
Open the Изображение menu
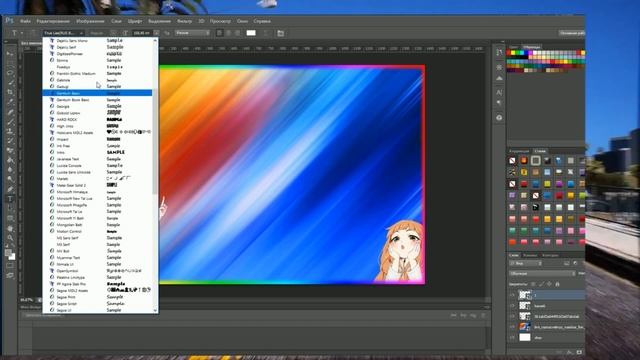[x=90, y=21]
